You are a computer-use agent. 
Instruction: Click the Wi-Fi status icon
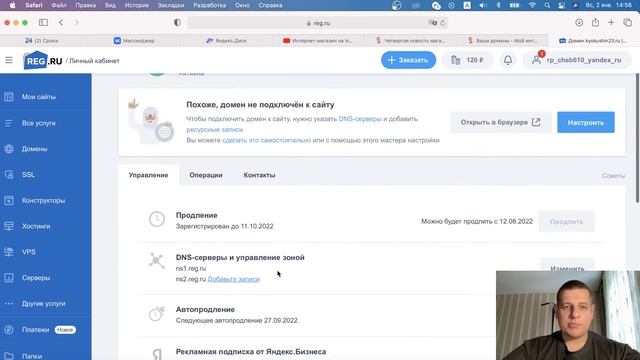(532, 5)
